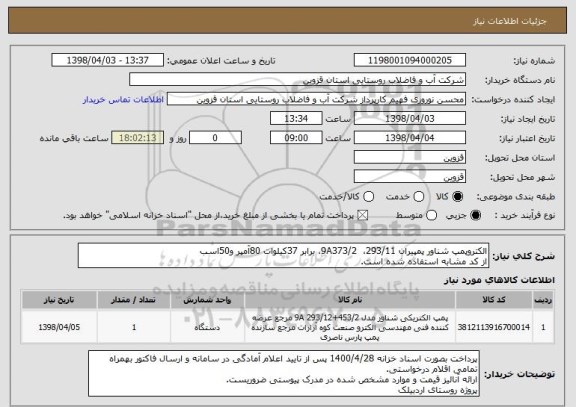
Task: Open the اطلاعات تماس خریدار link
Action: click(x=123, y=100)
